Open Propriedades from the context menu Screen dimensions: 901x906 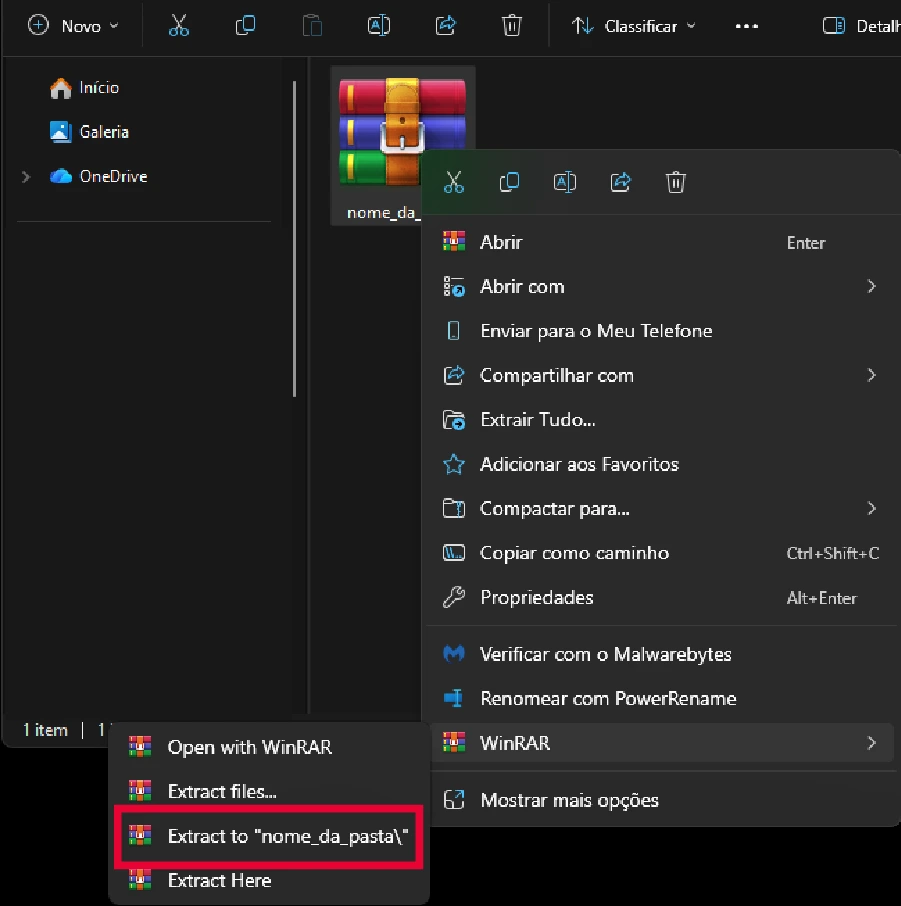[x=536, y=598]
